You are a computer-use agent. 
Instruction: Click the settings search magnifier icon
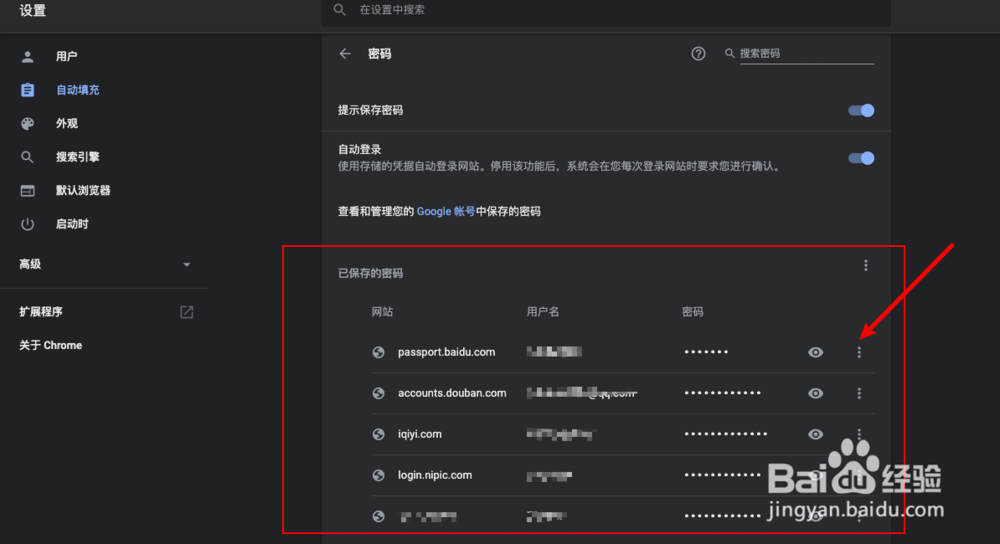[x=340, y=10]
